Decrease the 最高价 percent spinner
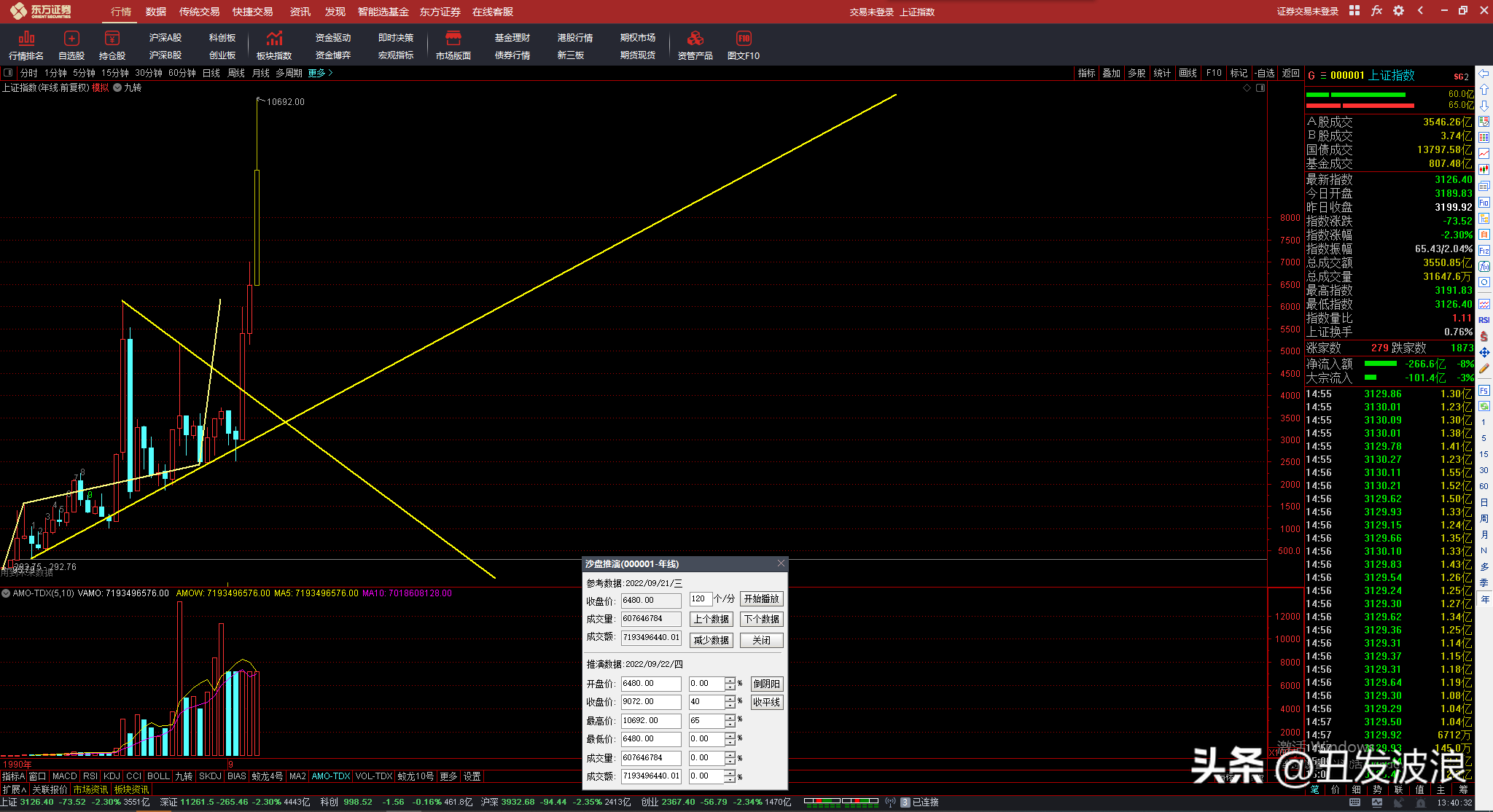 pos(730,724)
